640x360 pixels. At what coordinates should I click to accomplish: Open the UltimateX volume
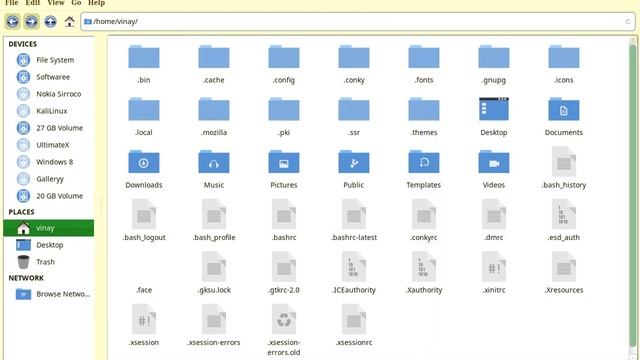tap(49, 145)
